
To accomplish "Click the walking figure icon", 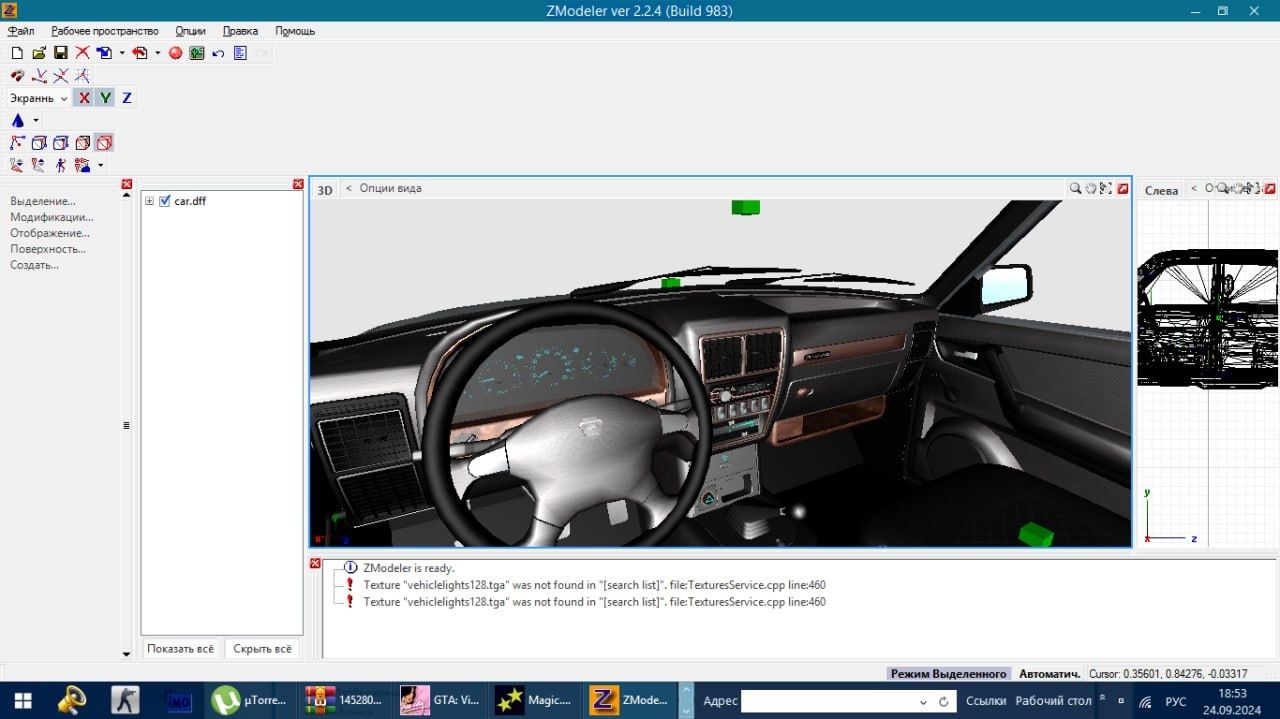I will [x=61, y=165].
